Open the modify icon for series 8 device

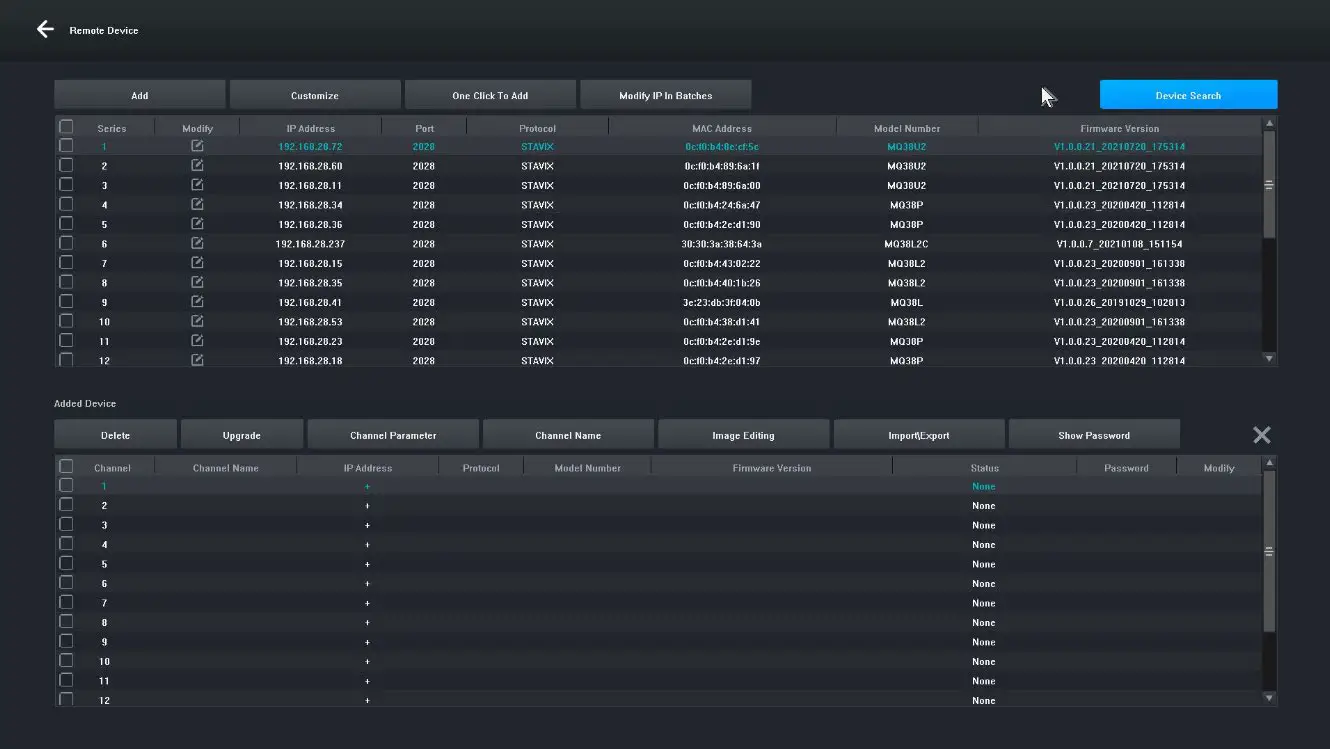(197, 282)
